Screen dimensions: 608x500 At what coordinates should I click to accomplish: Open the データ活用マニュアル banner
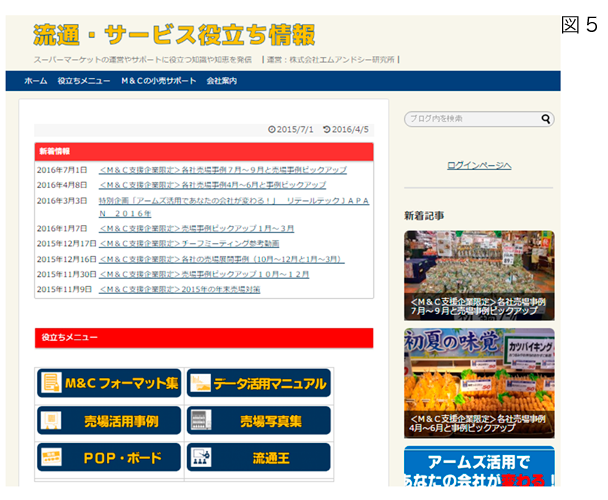point(259,383)
